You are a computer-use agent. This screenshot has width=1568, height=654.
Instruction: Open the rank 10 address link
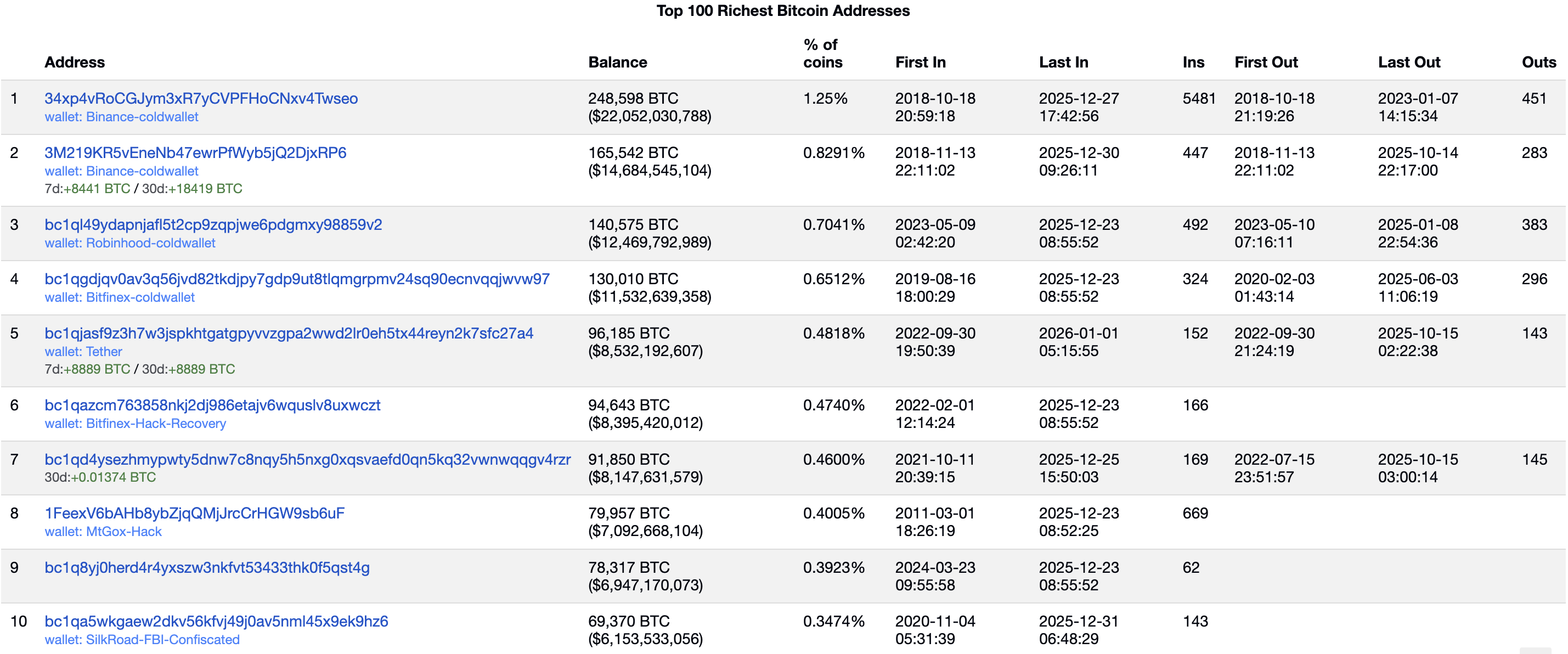click(x=216, y=621)
